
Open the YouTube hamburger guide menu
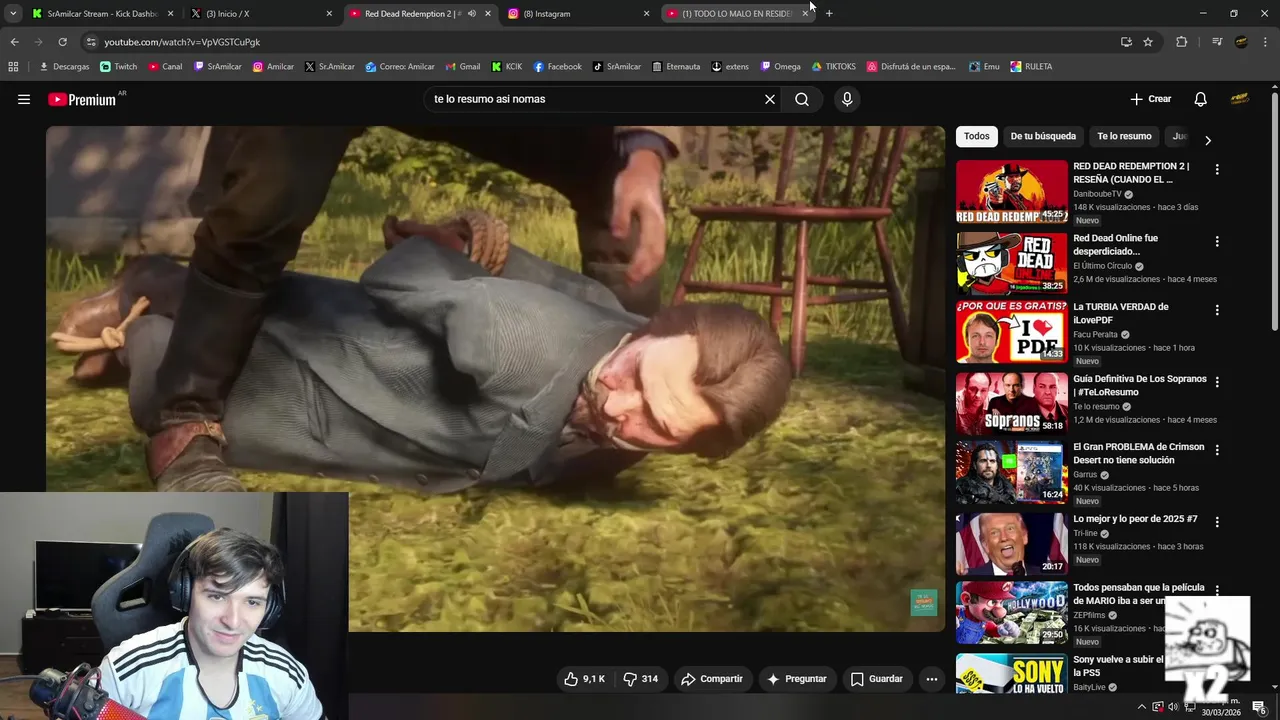[x=24, y=99]
